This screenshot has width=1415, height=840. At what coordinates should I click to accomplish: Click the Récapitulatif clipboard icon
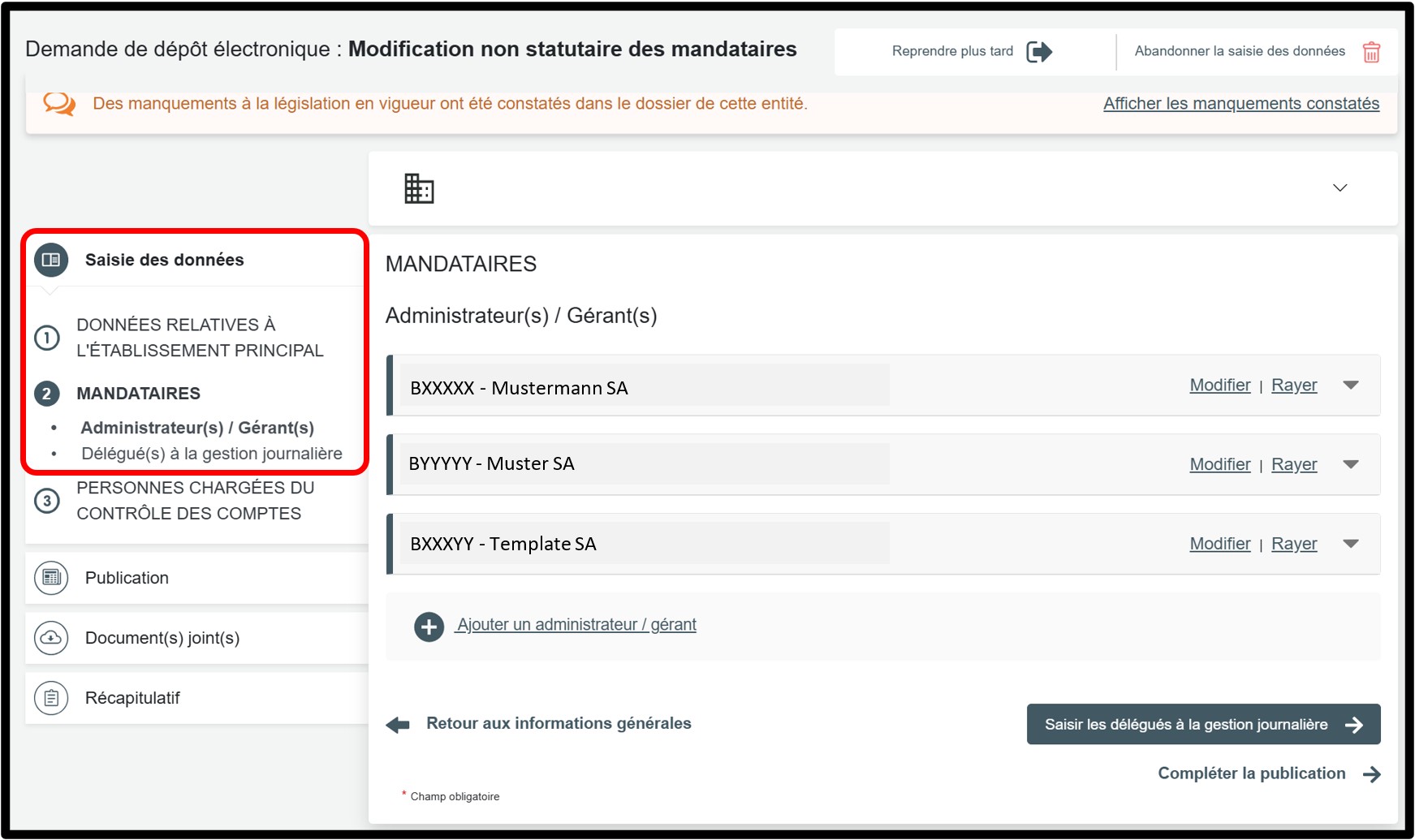click(51, 698)
